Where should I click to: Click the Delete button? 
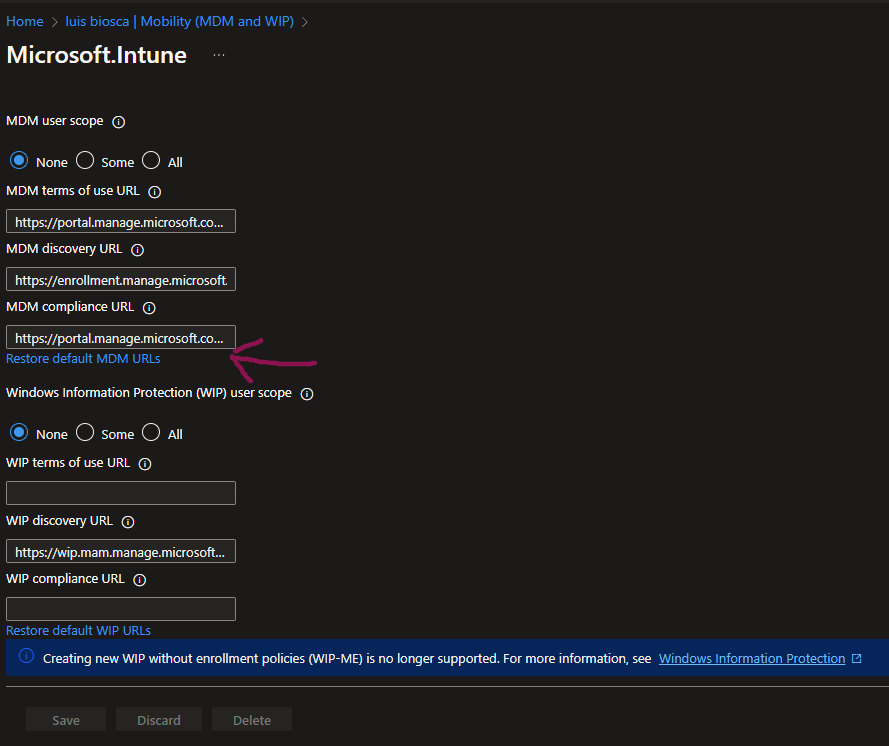pyautogui.click(x=252, y=720)
